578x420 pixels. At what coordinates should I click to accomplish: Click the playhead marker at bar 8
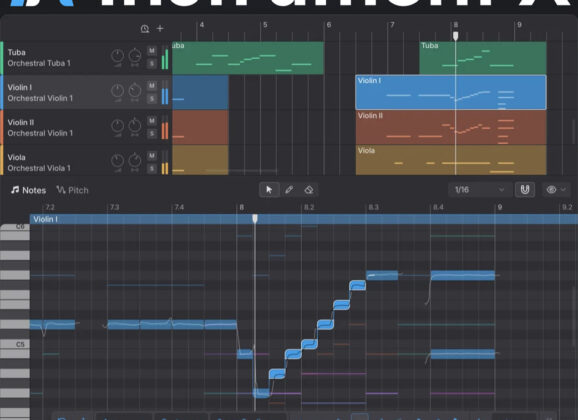pos(456,36)
